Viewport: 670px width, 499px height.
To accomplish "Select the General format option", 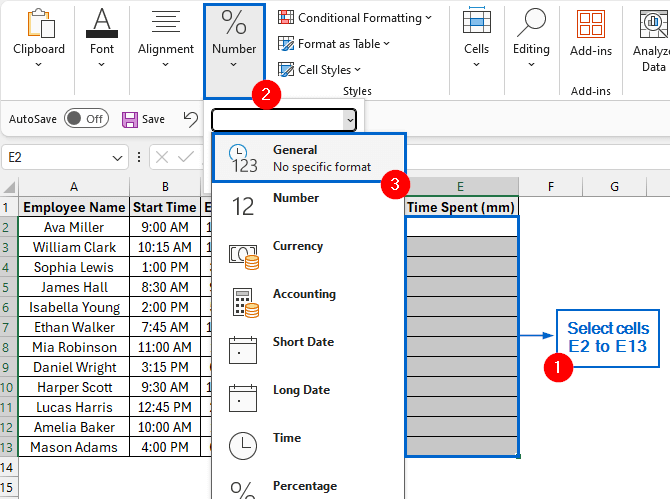I will pos(309,158).
